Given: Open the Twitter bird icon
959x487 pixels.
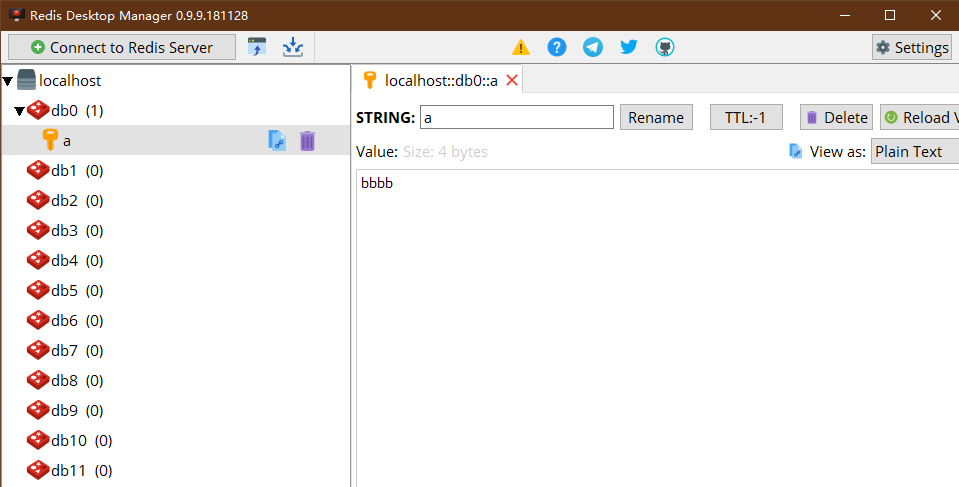Looking at the screenshot, I should (629, 47).
